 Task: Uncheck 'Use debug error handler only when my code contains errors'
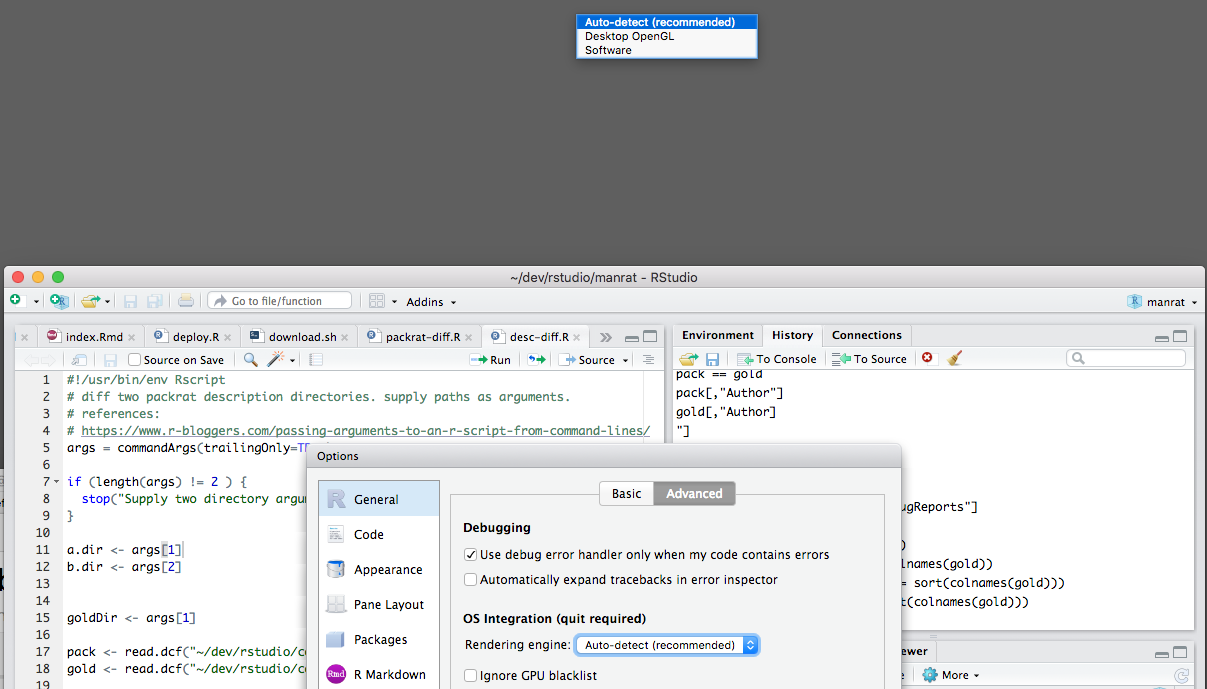pyautogui.click(x=470, y=554)
